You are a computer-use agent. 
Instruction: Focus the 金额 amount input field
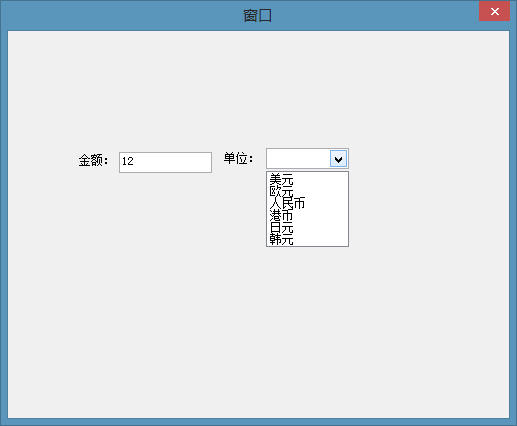point(165,162)
